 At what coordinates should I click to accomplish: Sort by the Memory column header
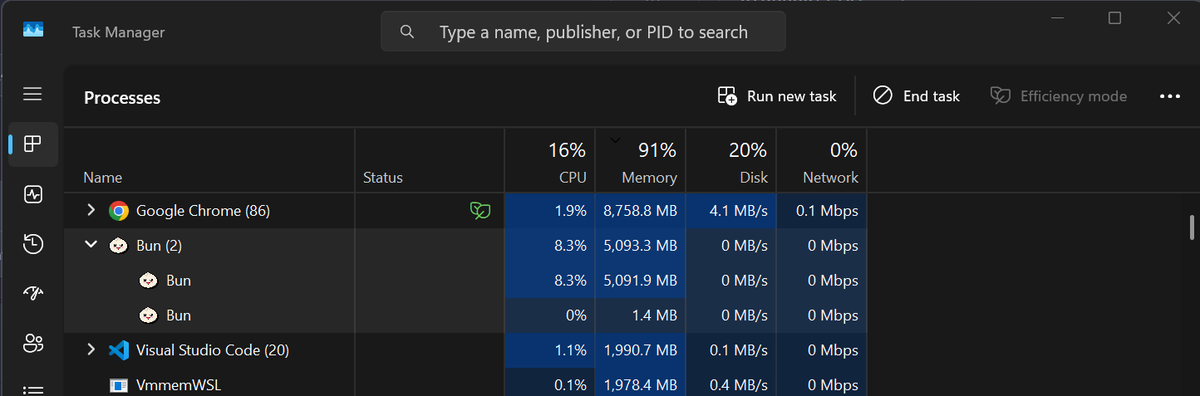coord(640,160)
